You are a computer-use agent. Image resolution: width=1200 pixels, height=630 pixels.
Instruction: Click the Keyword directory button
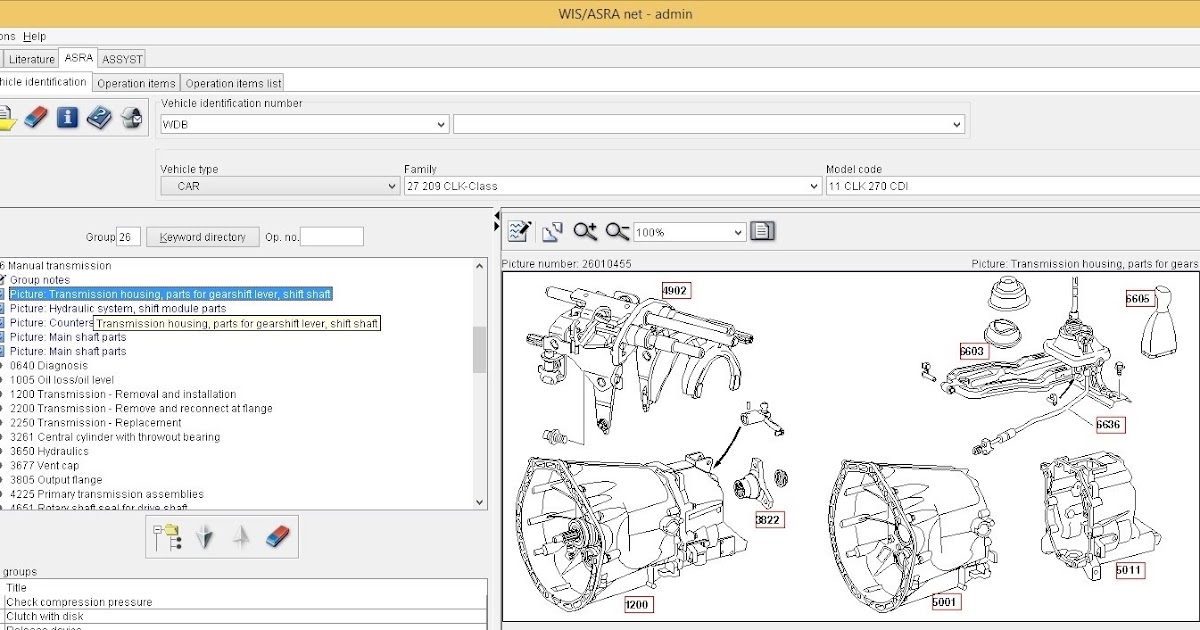203,237
